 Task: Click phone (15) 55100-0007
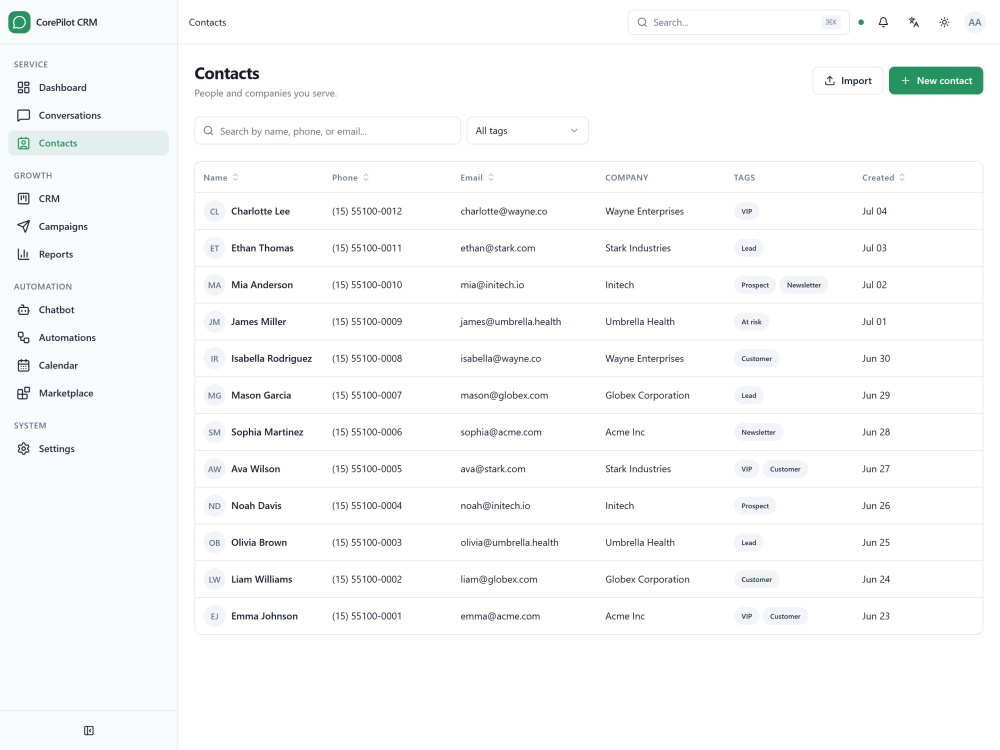(367, 395)
